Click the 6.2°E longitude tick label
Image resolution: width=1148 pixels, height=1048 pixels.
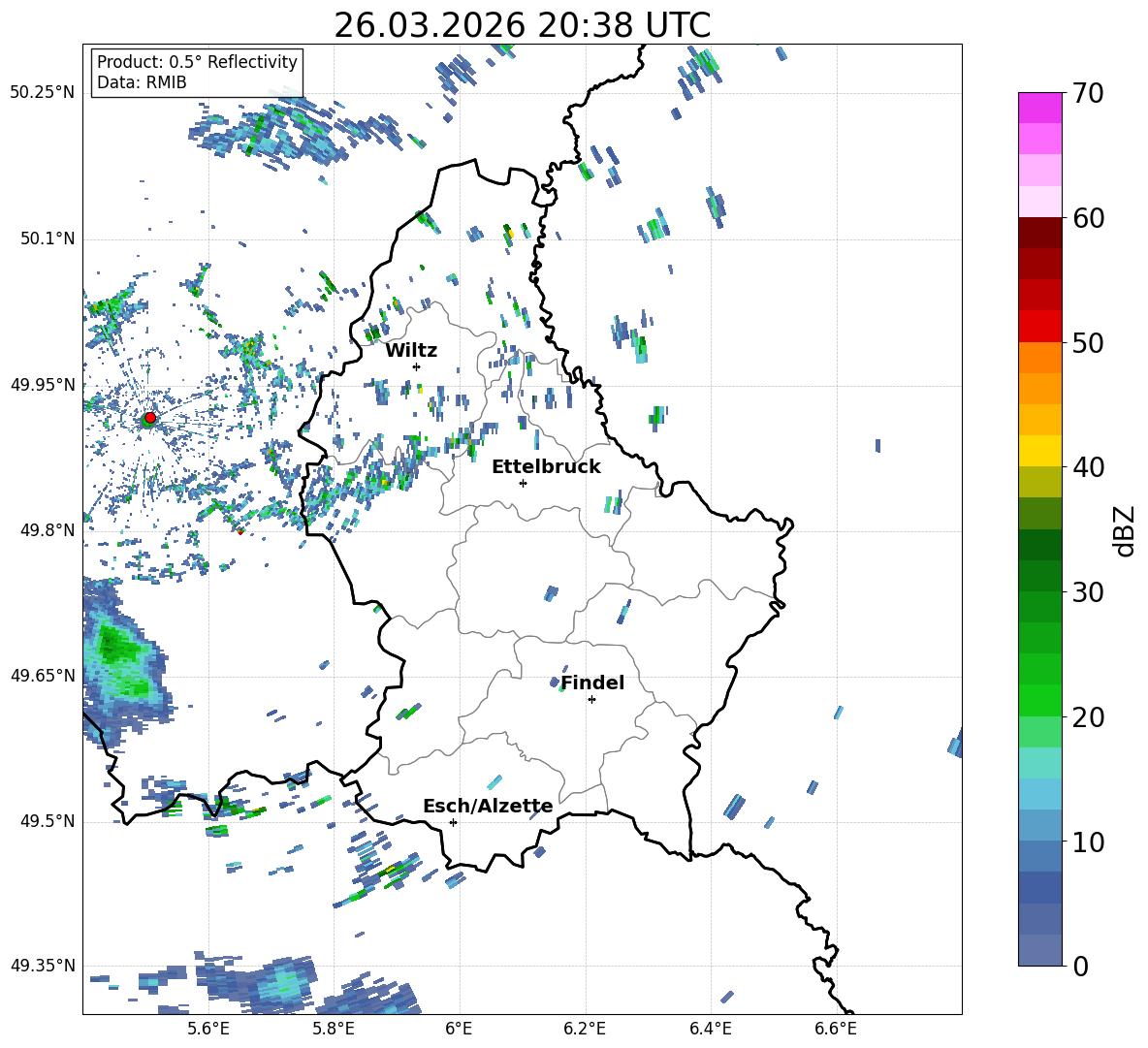[585, 1029]
